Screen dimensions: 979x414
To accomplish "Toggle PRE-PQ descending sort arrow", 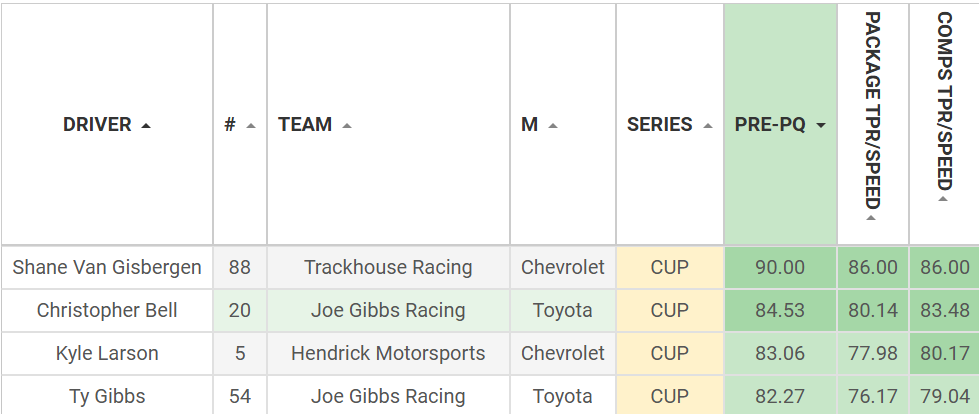I will coord(821,126).
